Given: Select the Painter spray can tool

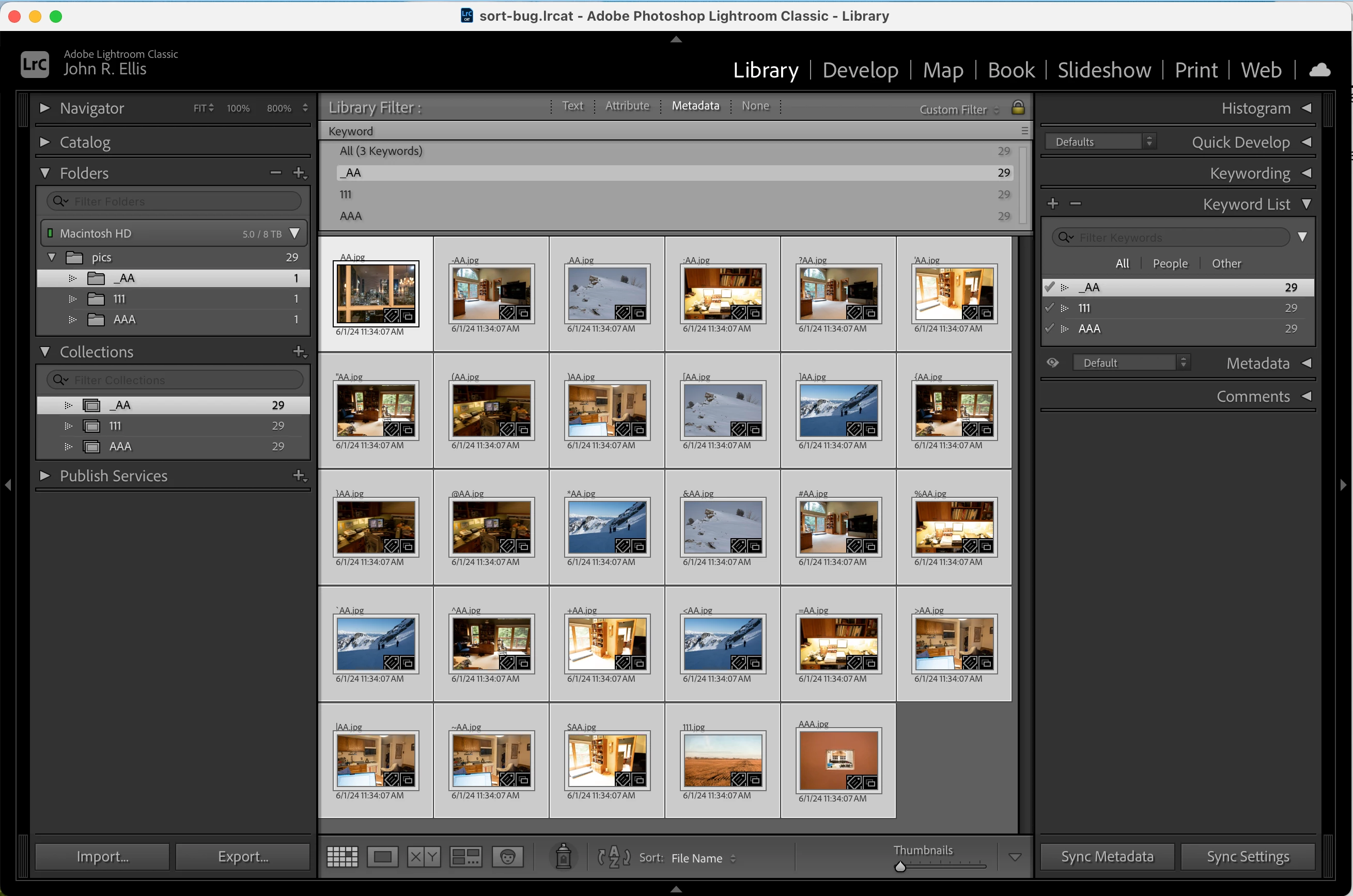Looking at the screenshot, I should [563, 856].
